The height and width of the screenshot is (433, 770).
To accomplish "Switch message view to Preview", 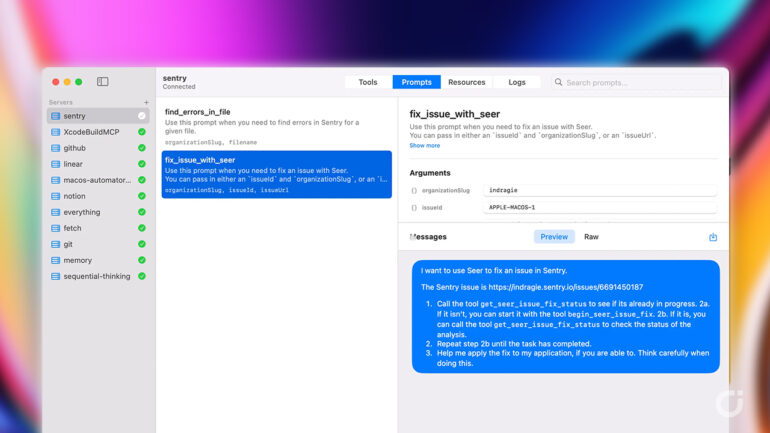I will (554, 237).
